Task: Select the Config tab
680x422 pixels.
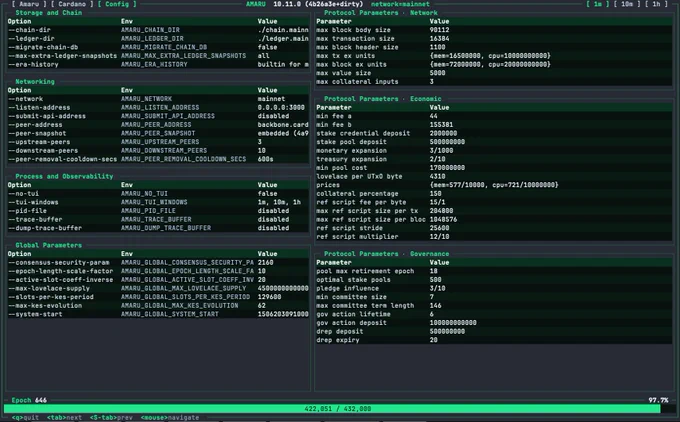Action: (117, 4)
